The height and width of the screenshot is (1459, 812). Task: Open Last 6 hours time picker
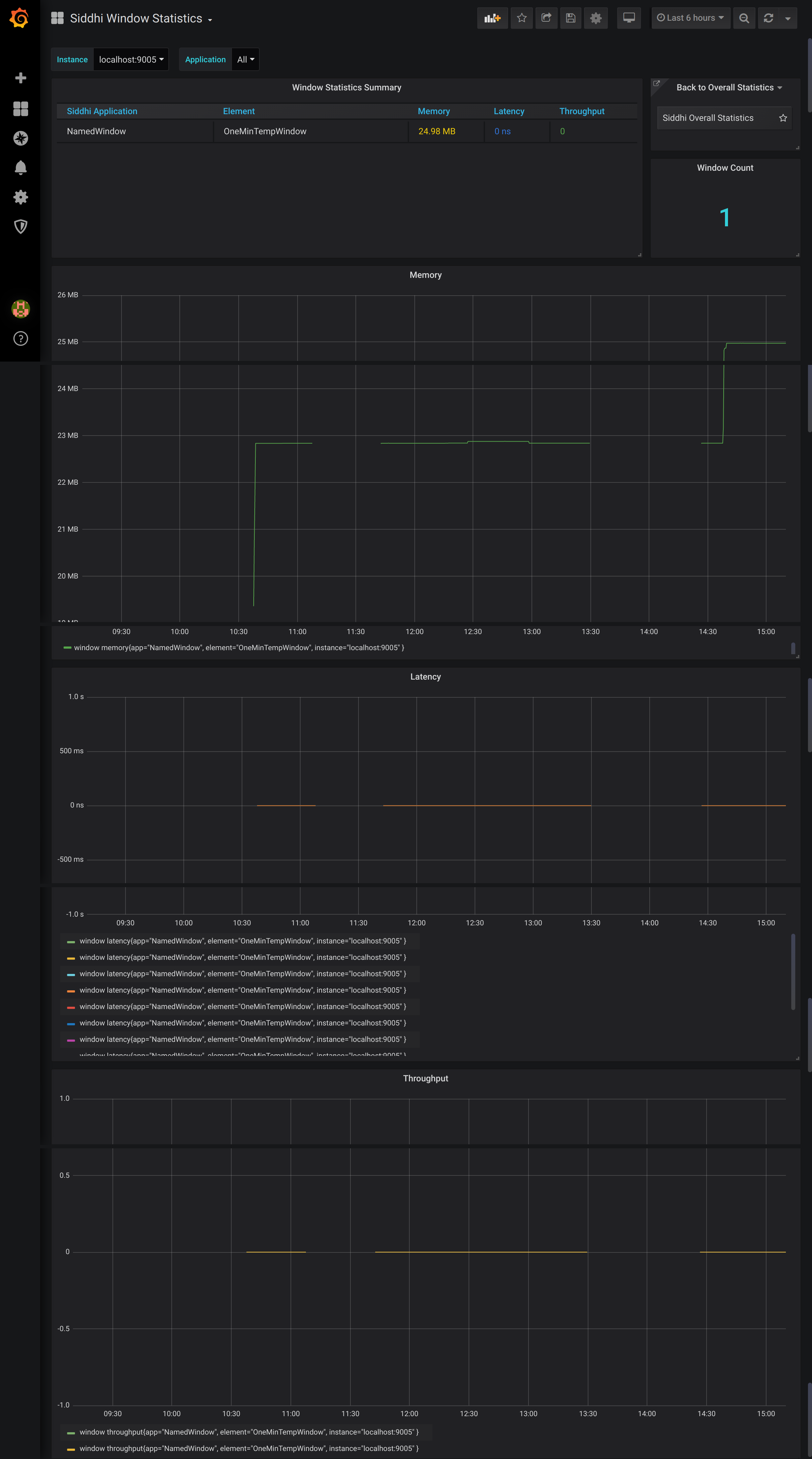pyautogui.click(x=690, y=18)
